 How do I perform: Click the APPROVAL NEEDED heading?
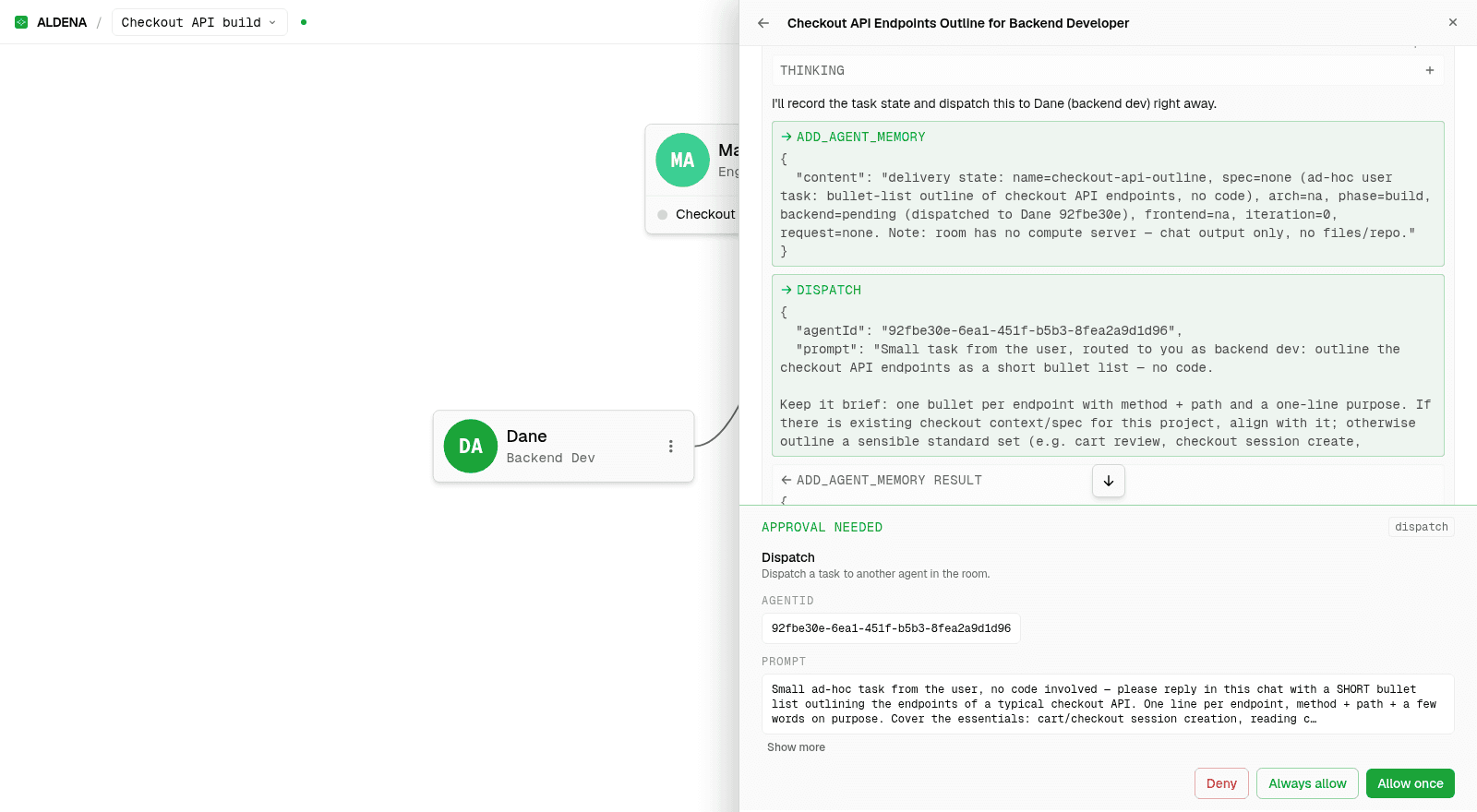pos(822,527)
